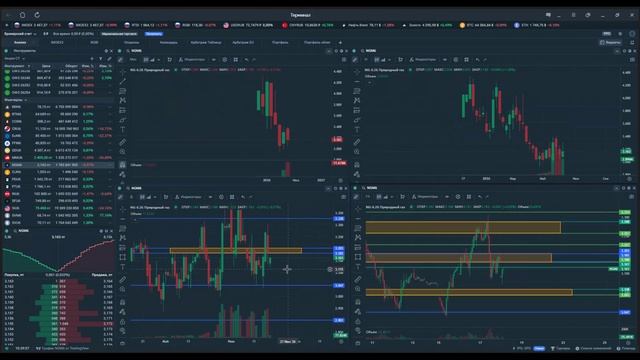Toggle link-group dot of instruments panel

[x=6, y=51]
